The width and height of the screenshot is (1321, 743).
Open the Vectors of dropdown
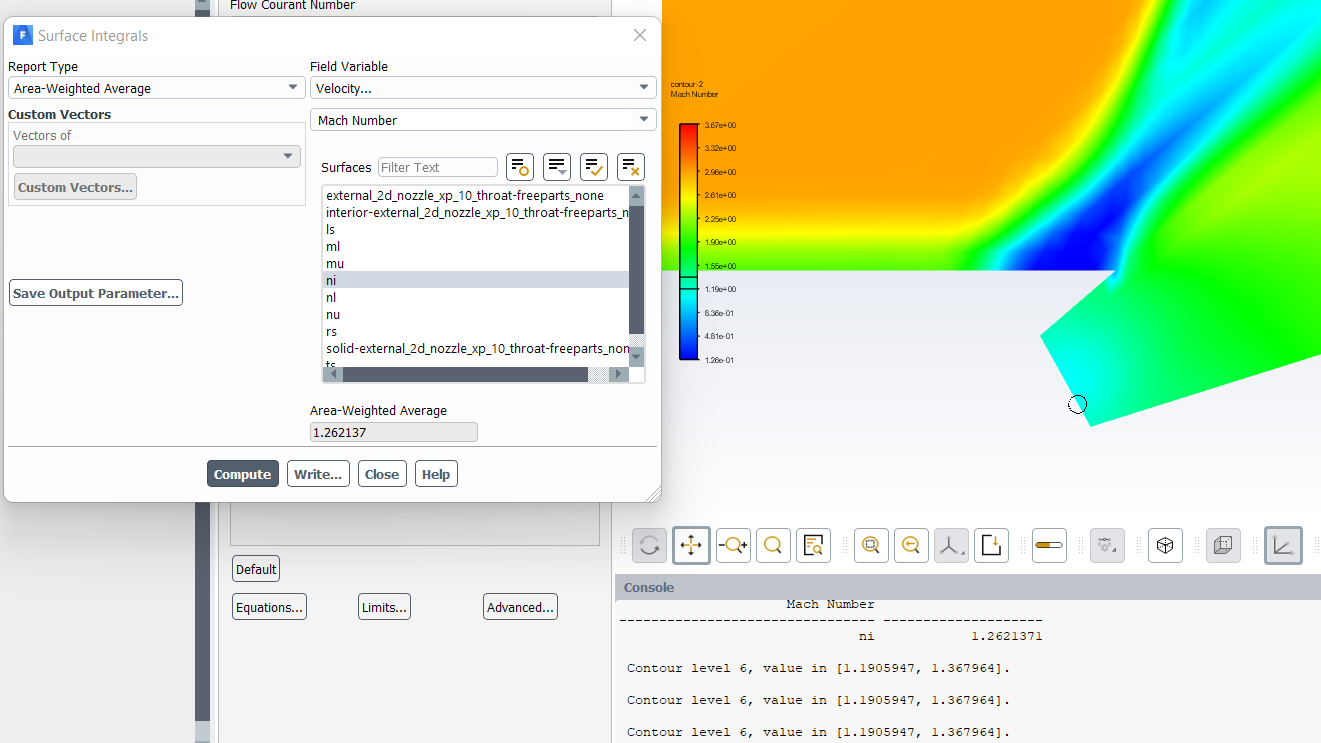[x=156, y=156]
